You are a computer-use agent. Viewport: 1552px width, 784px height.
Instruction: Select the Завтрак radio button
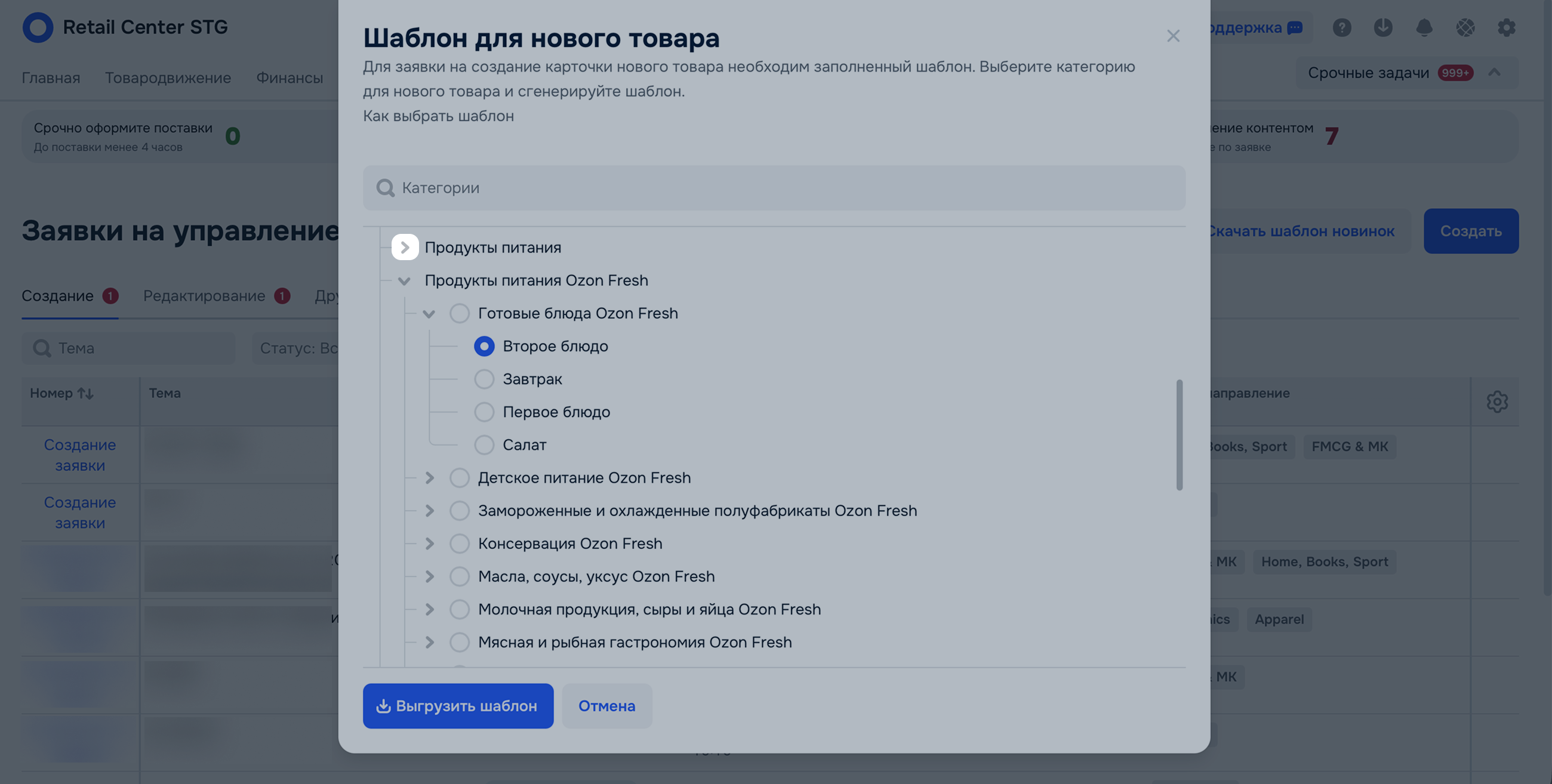pyautogui.click(x=484, y=379)
